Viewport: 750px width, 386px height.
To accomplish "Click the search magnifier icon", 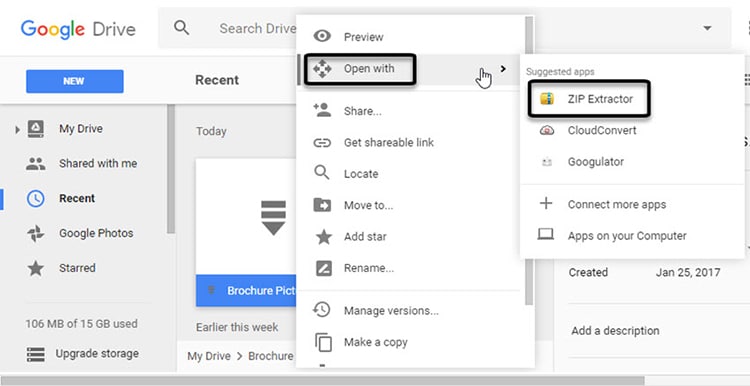I will 181,27.
